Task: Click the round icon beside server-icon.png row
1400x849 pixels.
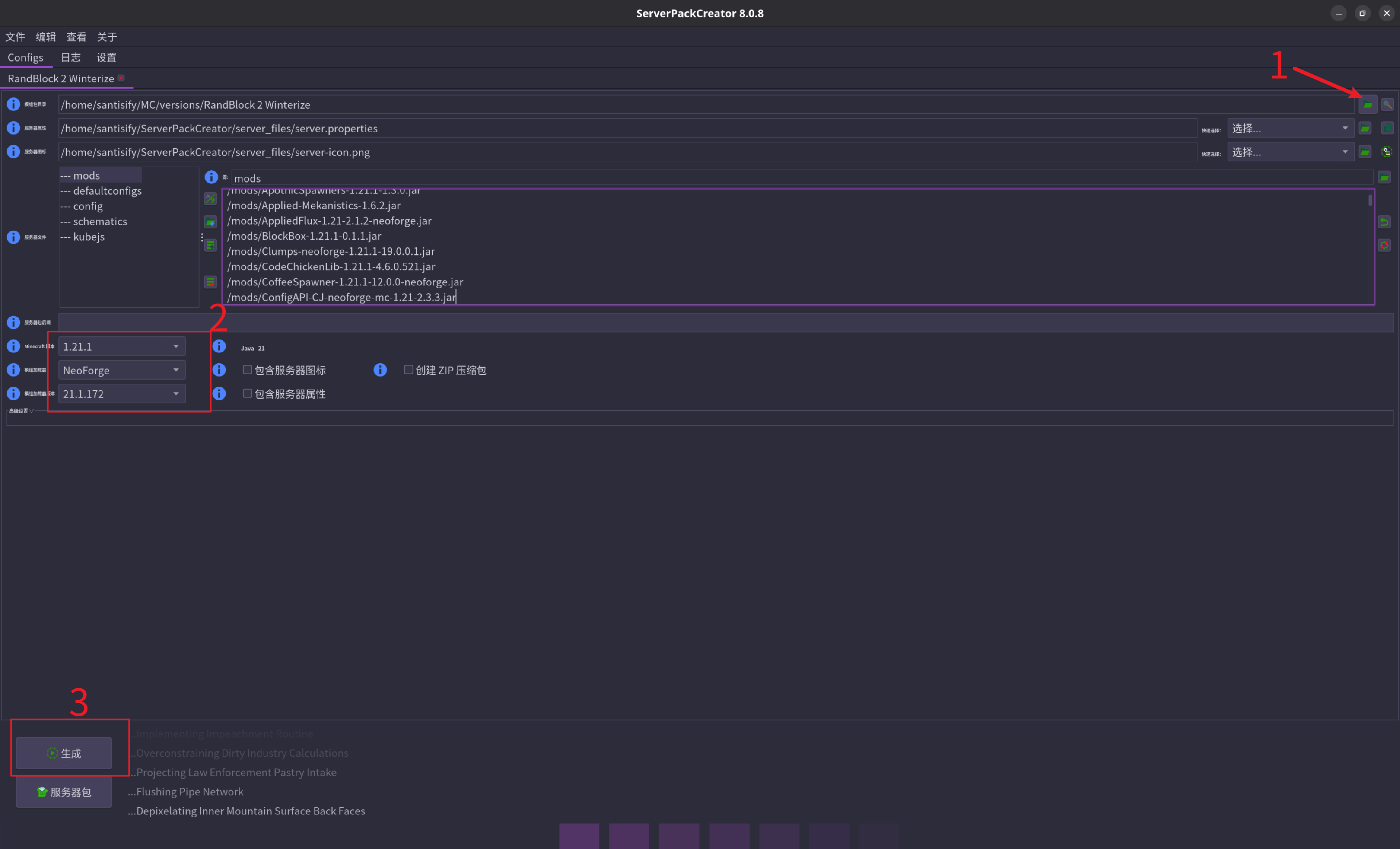Action: point(1387,152)
